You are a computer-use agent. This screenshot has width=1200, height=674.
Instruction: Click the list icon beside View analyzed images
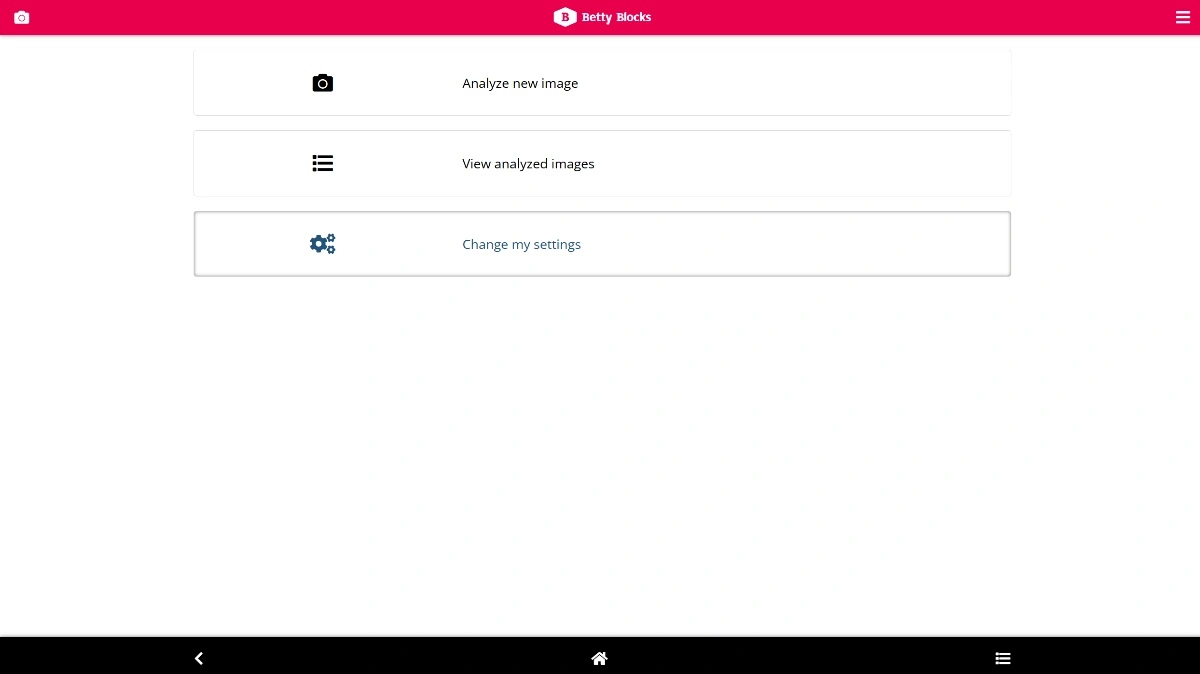click(x=322, y=163)
